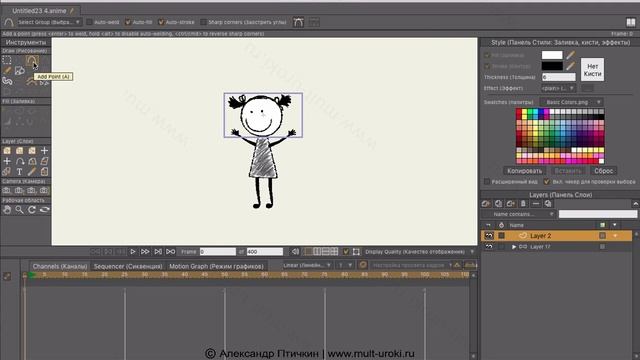The width and height of the screenshot is (640, 360).
Task: Toggle the Stroke checkbox in Style panel
Action: point(487,66)
